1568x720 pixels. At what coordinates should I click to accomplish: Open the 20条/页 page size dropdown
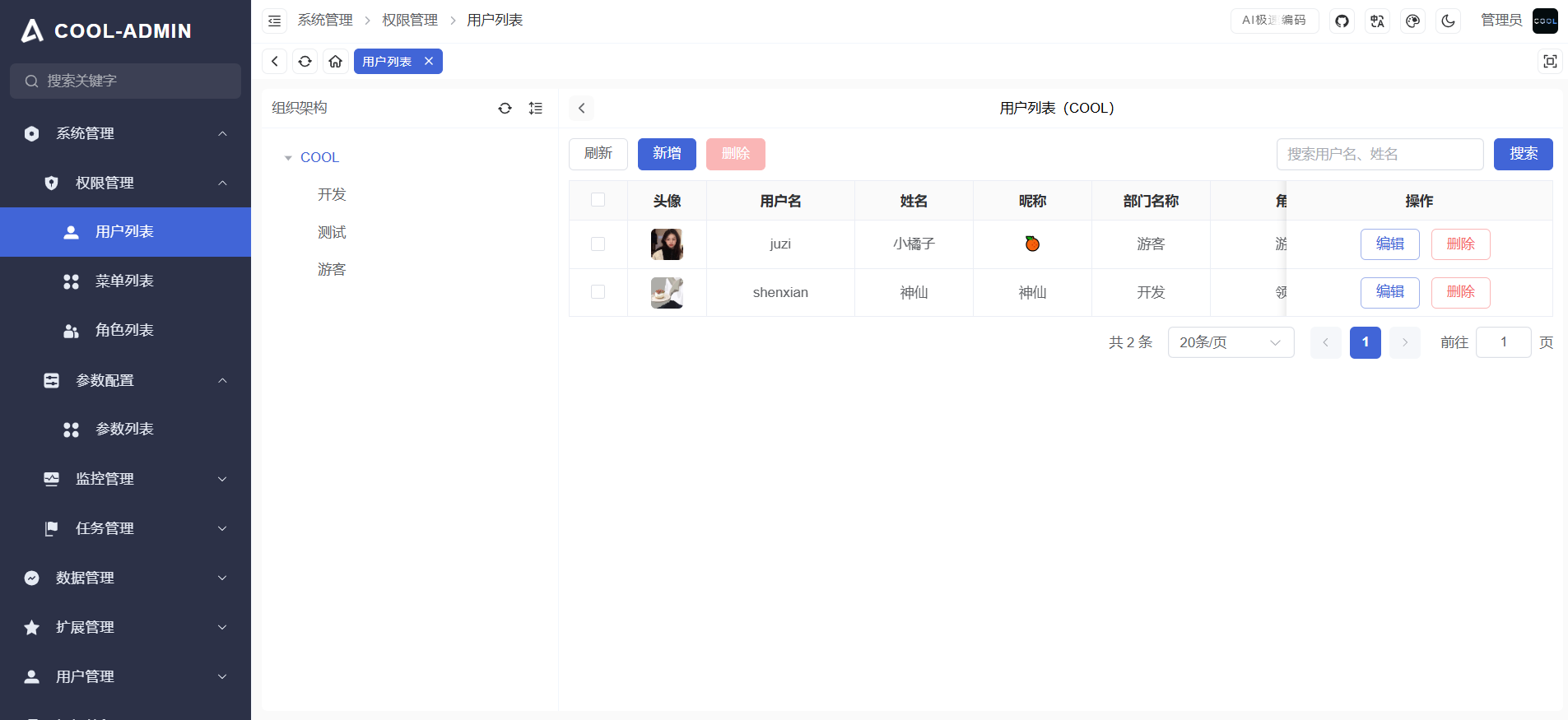[x=1230, y=342]
